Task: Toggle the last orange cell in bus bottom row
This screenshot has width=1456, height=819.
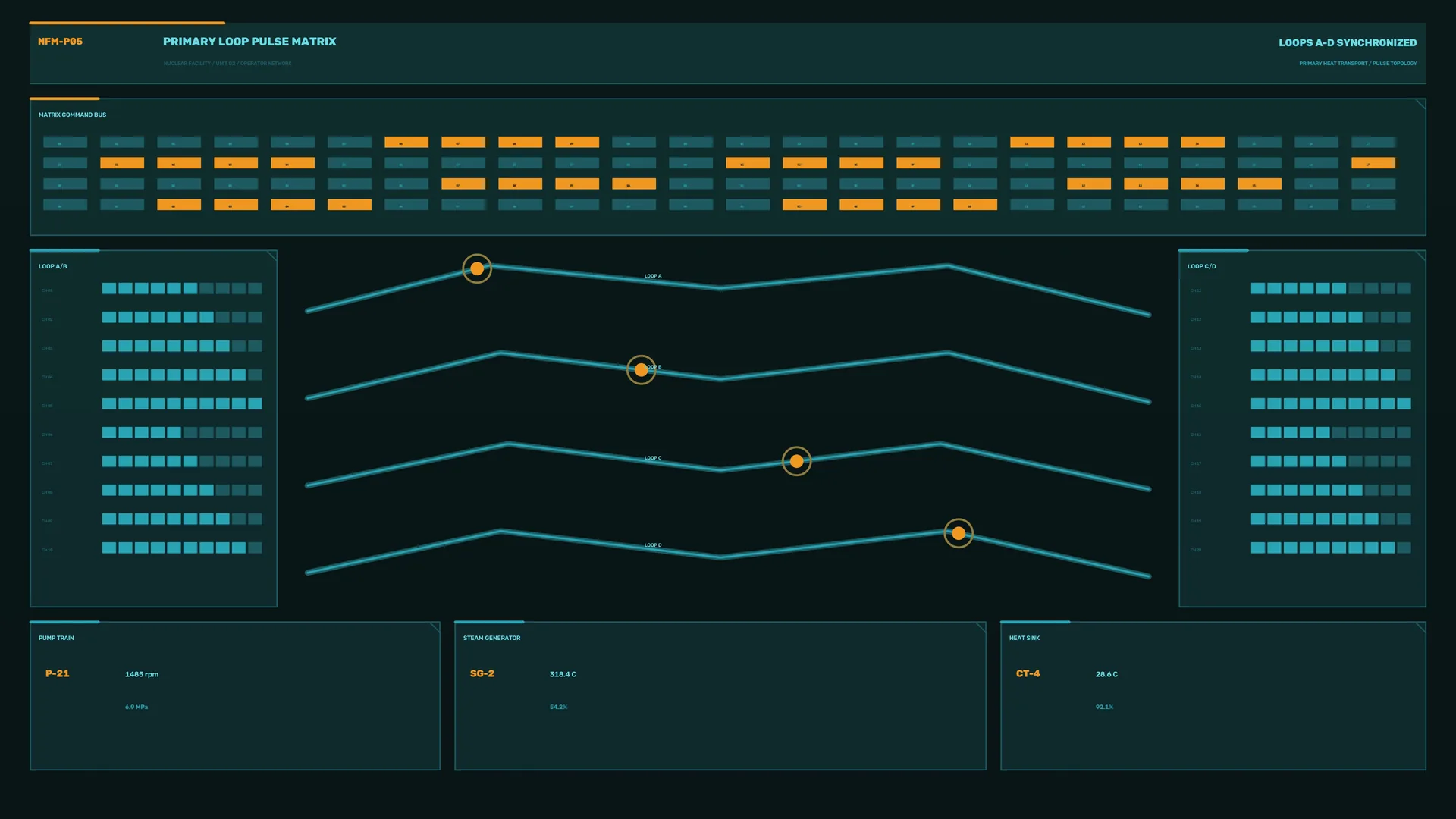Action: click(x=975, y=205)
